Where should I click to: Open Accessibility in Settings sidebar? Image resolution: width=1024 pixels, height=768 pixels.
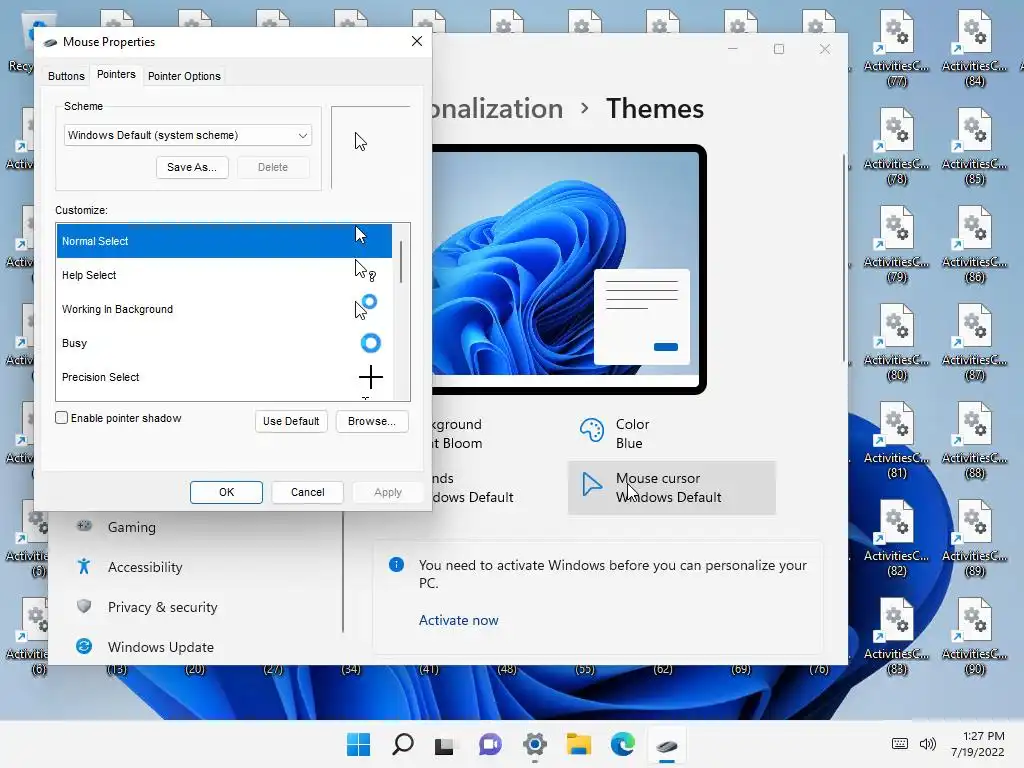pos(145,567)
